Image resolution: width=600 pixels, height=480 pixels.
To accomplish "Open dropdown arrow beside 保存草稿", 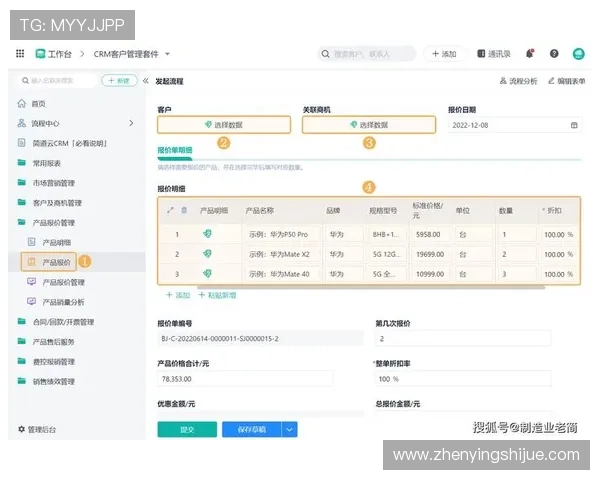I will [290, 429].
